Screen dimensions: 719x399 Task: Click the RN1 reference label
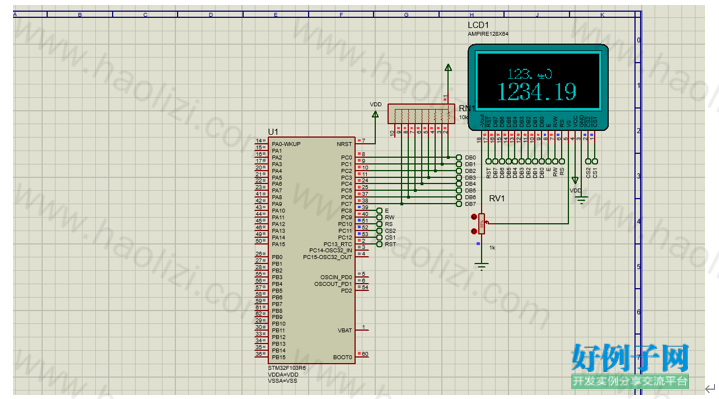click(466, 108)
